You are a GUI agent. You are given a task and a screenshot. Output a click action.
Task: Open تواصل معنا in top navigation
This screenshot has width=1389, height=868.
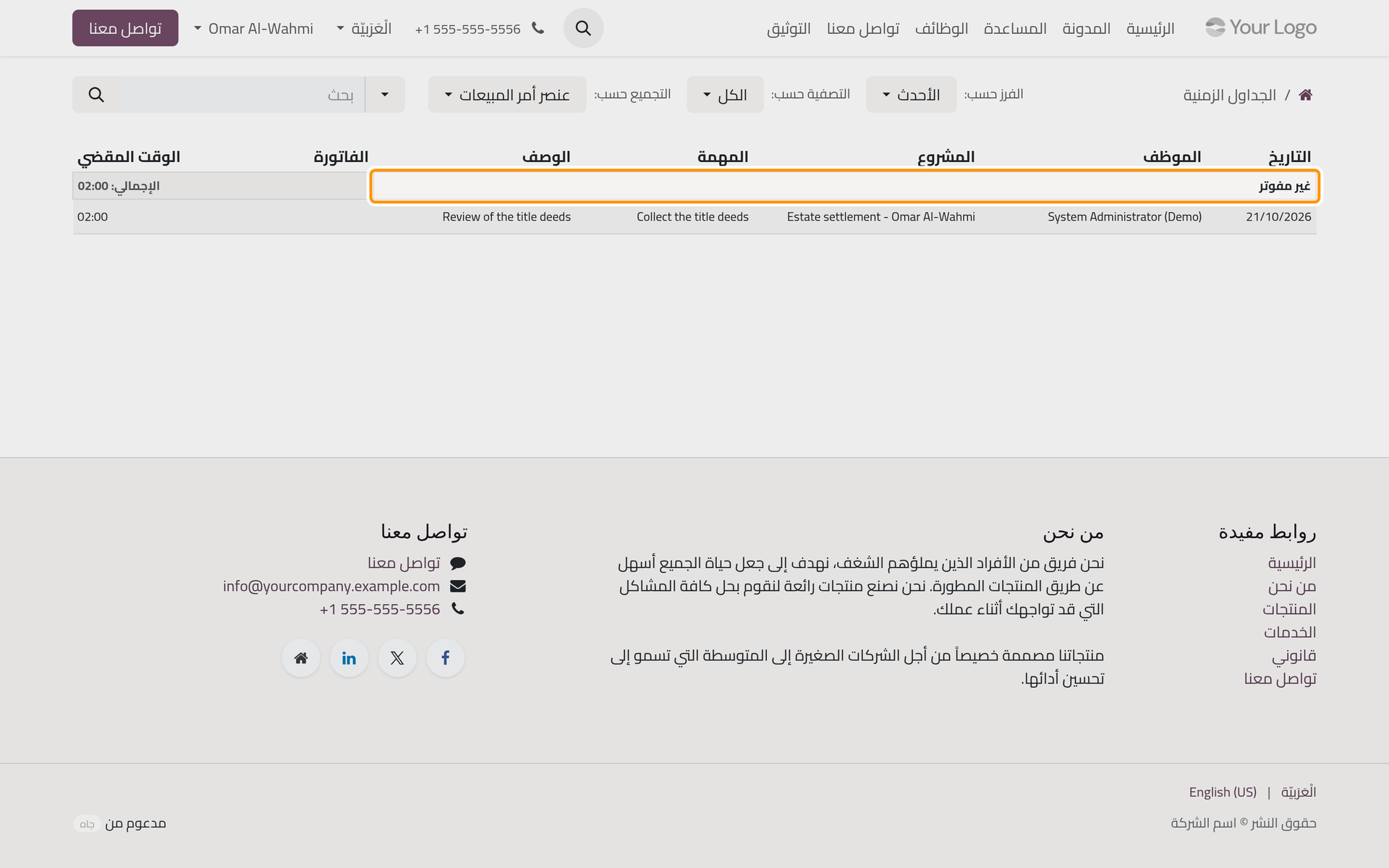click(863, 28)
